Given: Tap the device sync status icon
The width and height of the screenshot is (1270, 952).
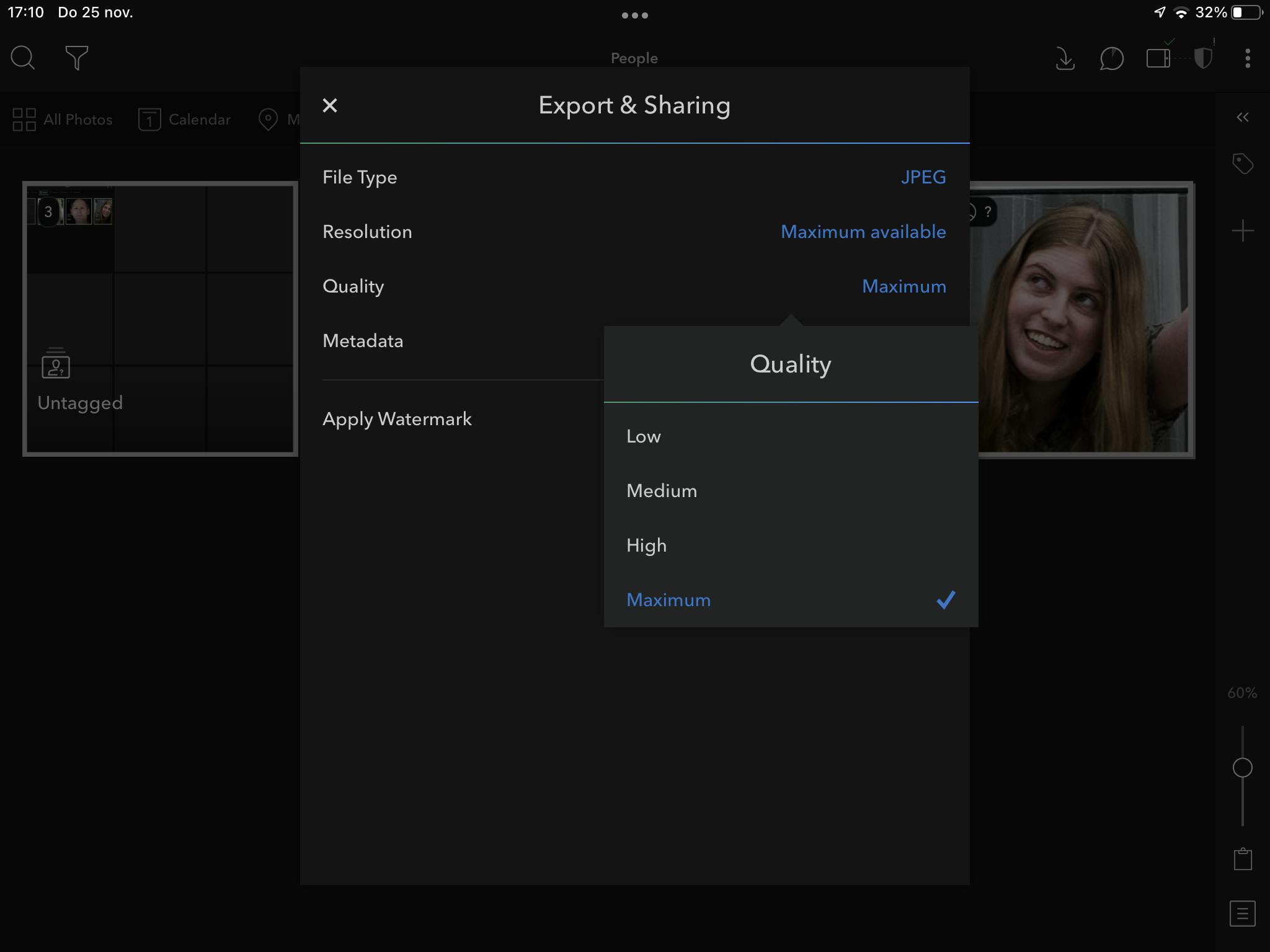Looking at the screenshot, I should click(1158, 59).
